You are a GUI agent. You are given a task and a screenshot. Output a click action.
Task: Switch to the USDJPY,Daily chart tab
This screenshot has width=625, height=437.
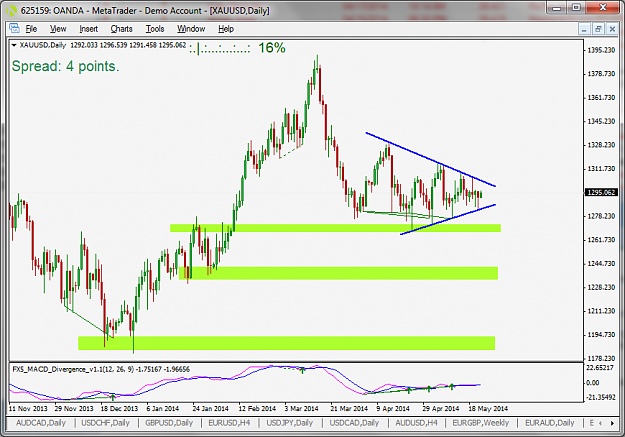(289, 423)
